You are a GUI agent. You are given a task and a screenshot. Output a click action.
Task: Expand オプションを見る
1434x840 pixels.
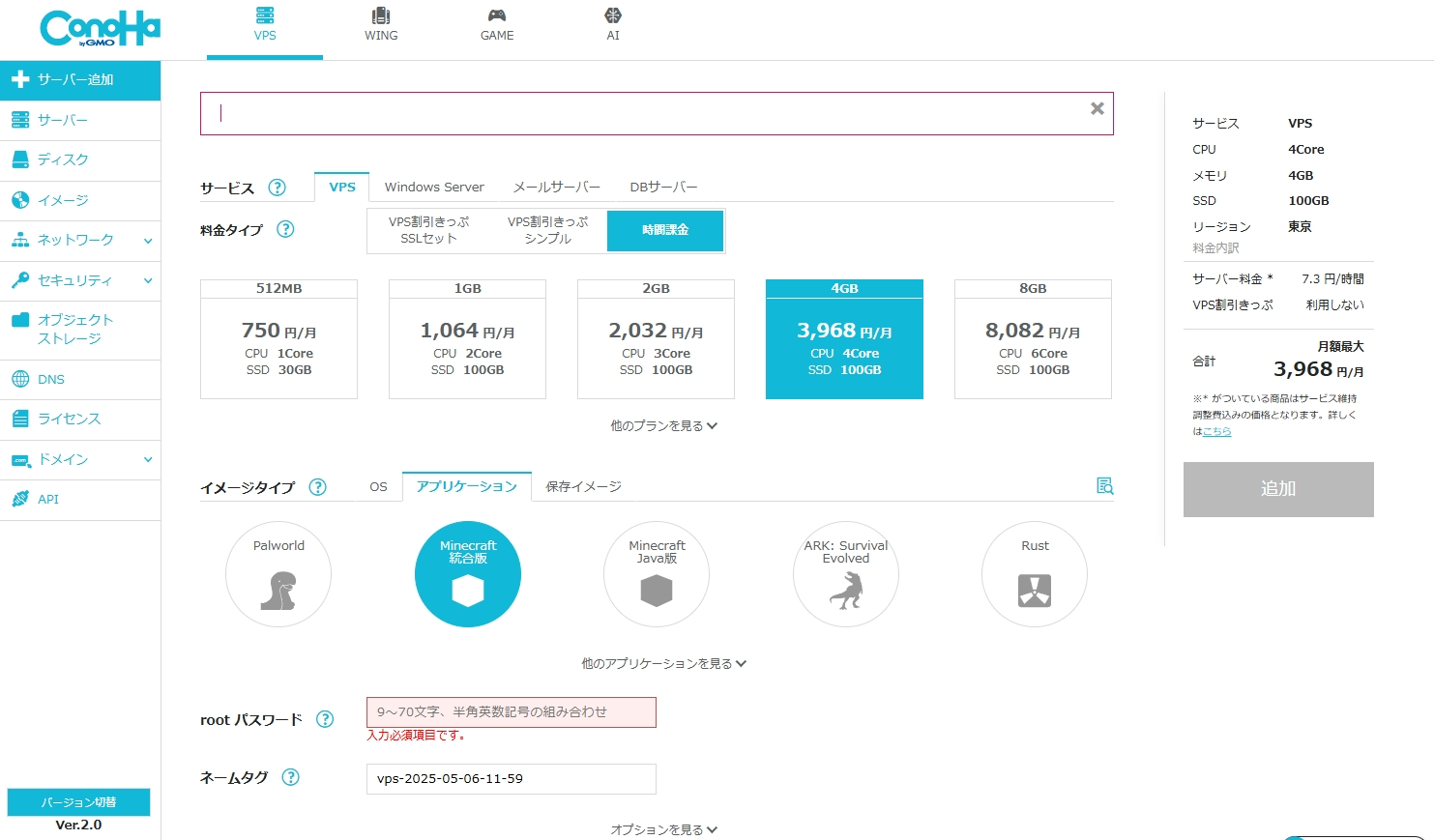pos(663,829)
